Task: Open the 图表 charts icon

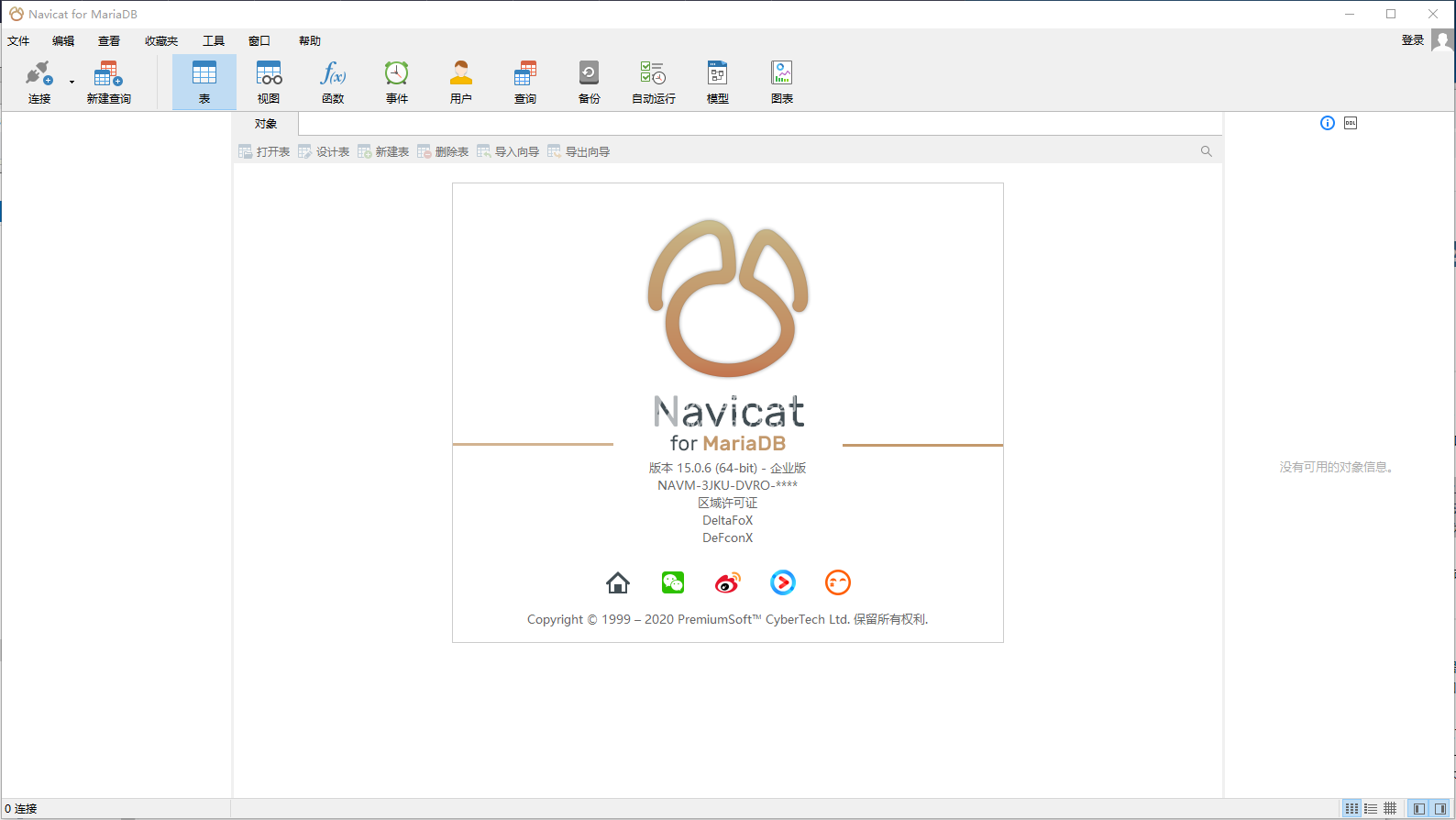Action: (782, 73)
